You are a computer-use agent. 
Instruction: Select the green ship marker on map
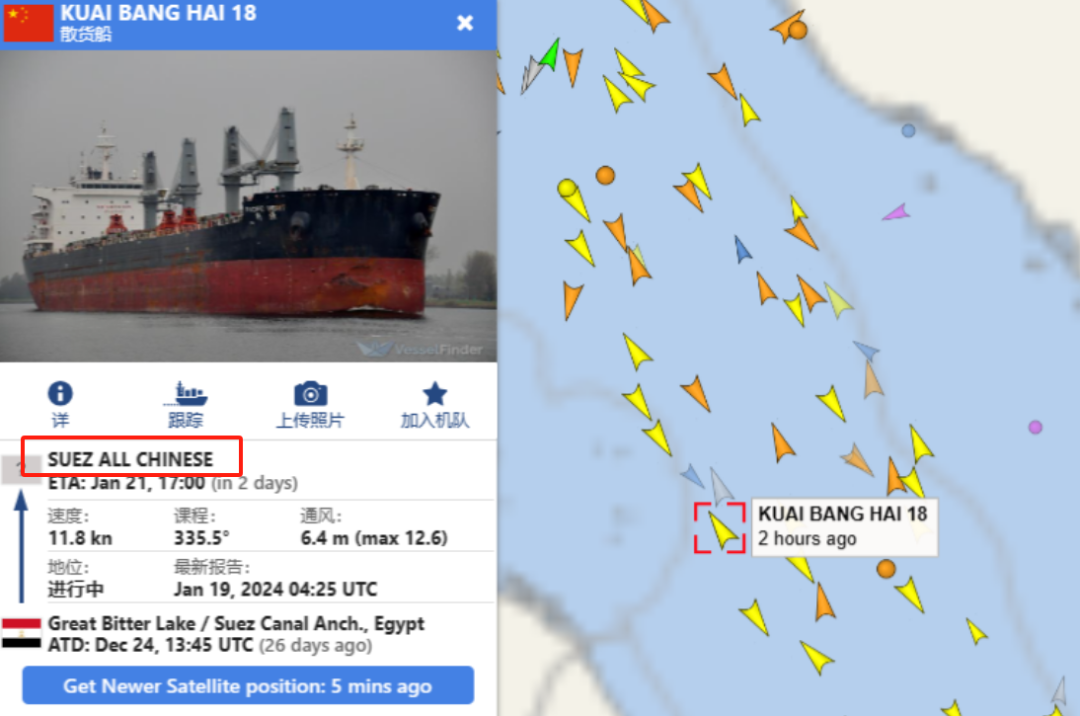[550, 54]
